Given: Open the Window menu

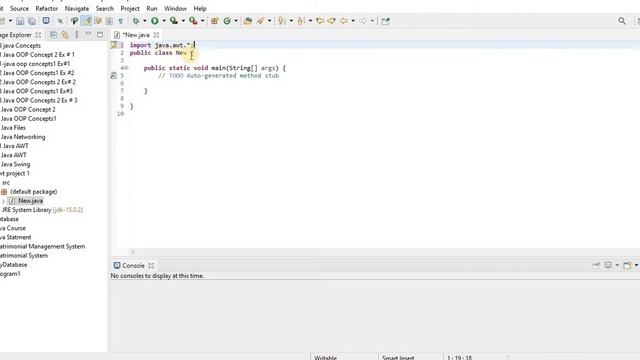Looking at the screenshot, I should (175, 8).
